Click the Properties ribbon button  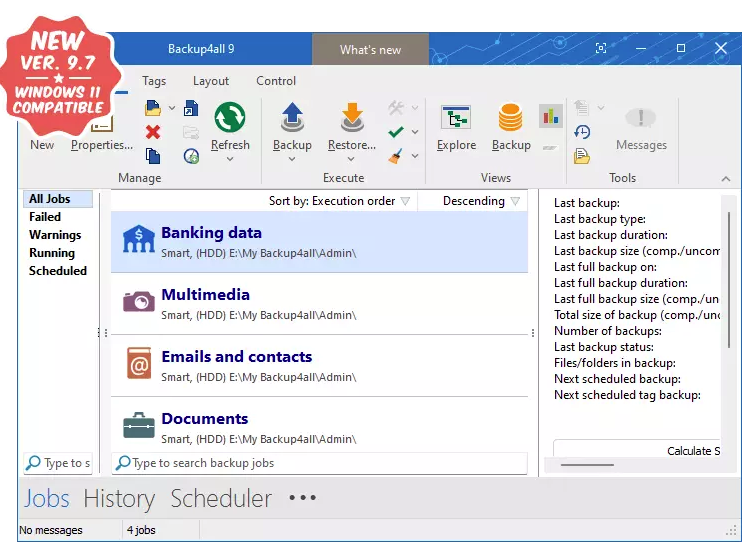click(101, 145)
